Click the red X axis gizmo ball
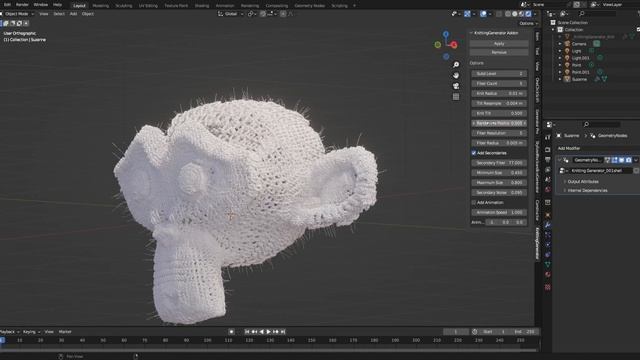Viewport: 640px width, 360px height. (x=454, y=45)
